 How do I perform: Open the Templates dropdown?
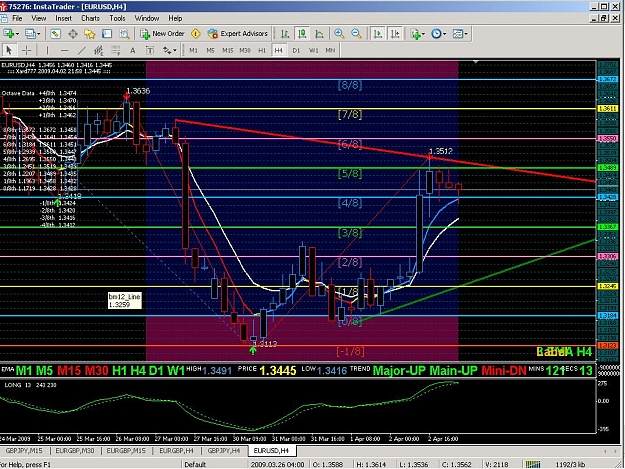click(460, 34)
